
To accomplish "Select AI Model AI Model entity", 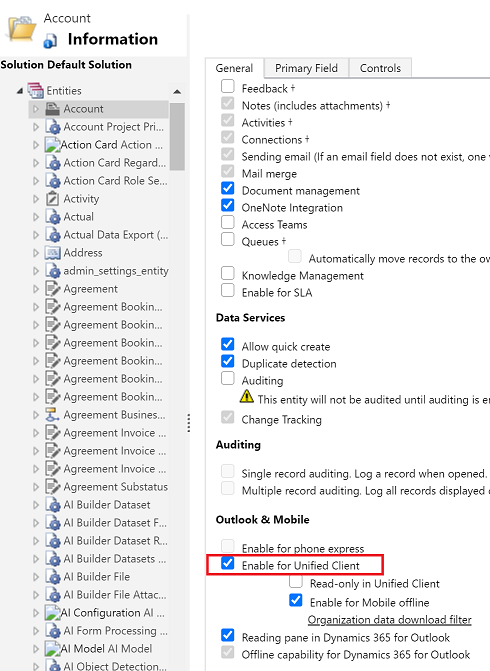I will (x=107, y=649).
